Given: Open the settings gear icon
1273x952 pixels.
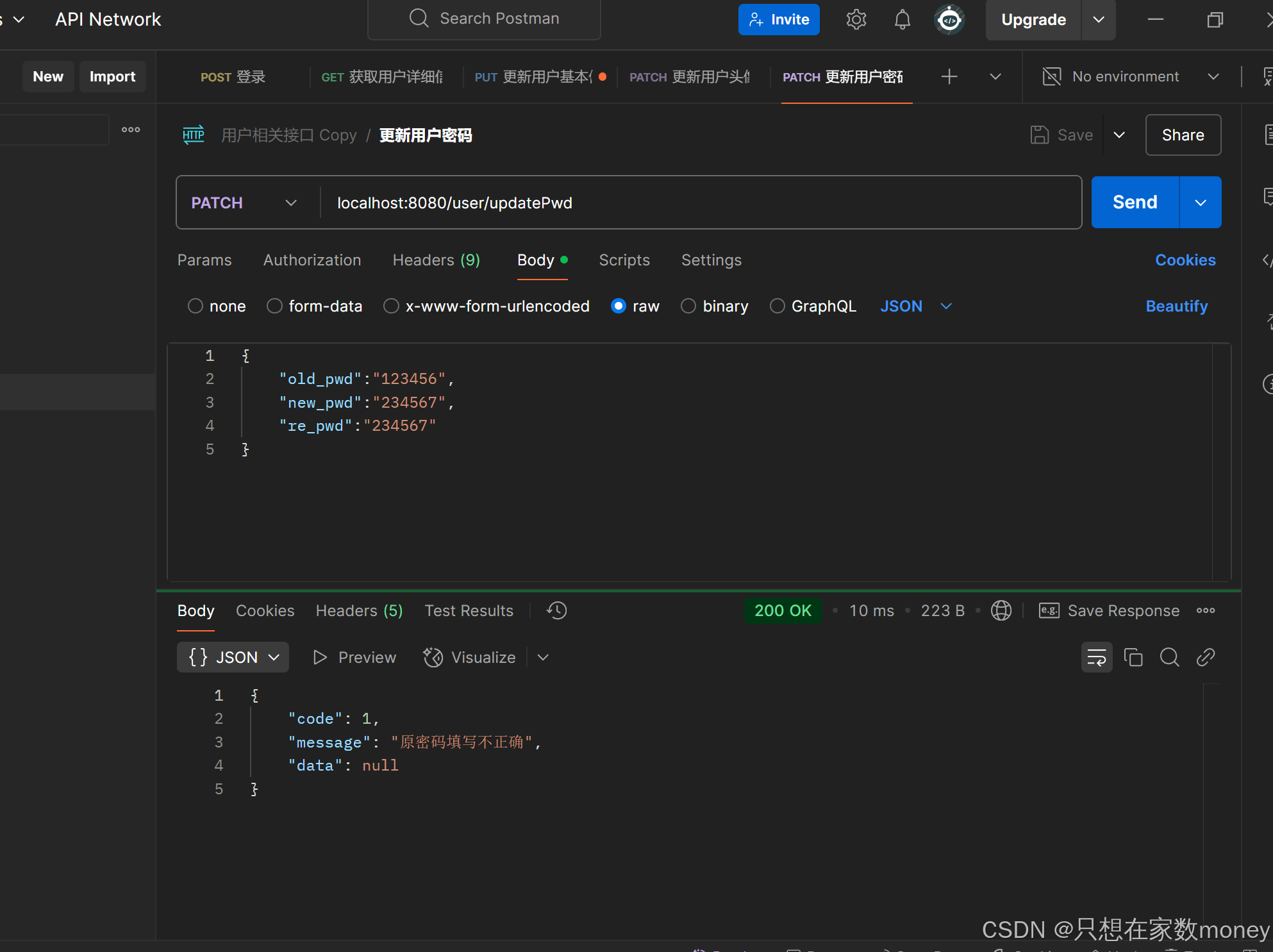Looking at the screenshot, I should click(856, 20).
